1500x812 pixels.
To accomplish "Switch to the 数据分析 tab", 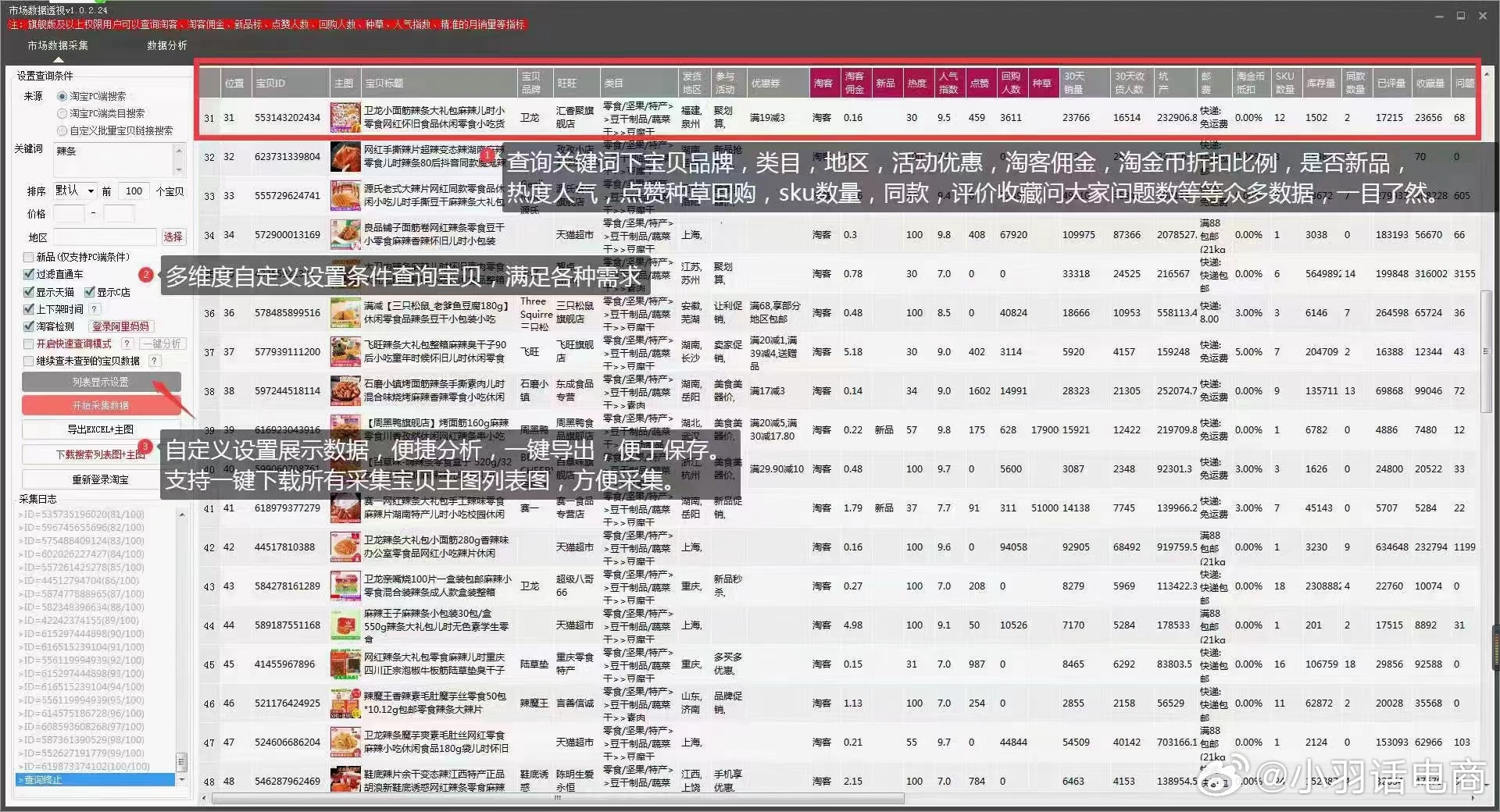I will pos(167,45).
